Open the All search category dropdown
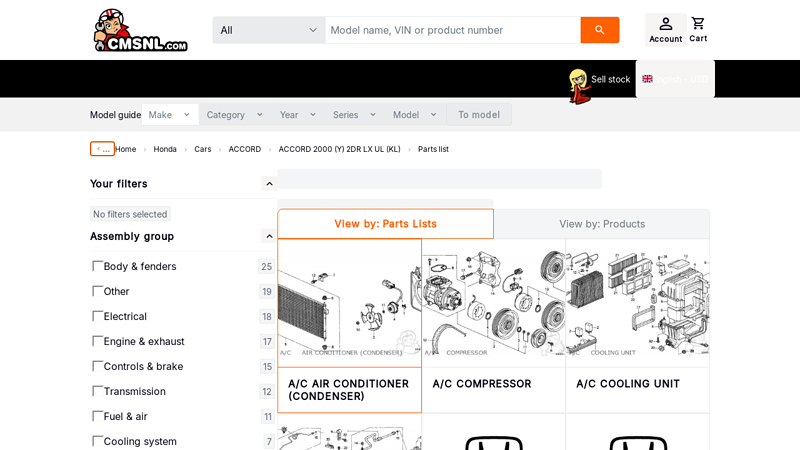Viewport: 800px width, 450px height. (269, 30)
